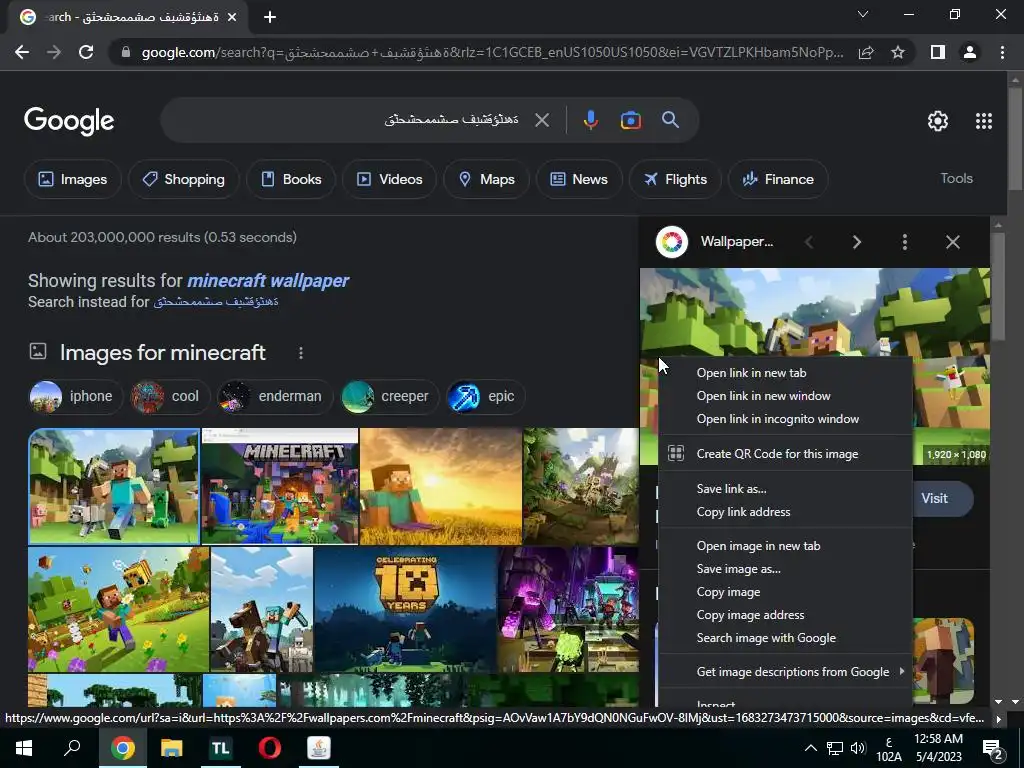Go forward with the browser forward arrow
This screenshot has width=1024, height=768.
(54, 52)
